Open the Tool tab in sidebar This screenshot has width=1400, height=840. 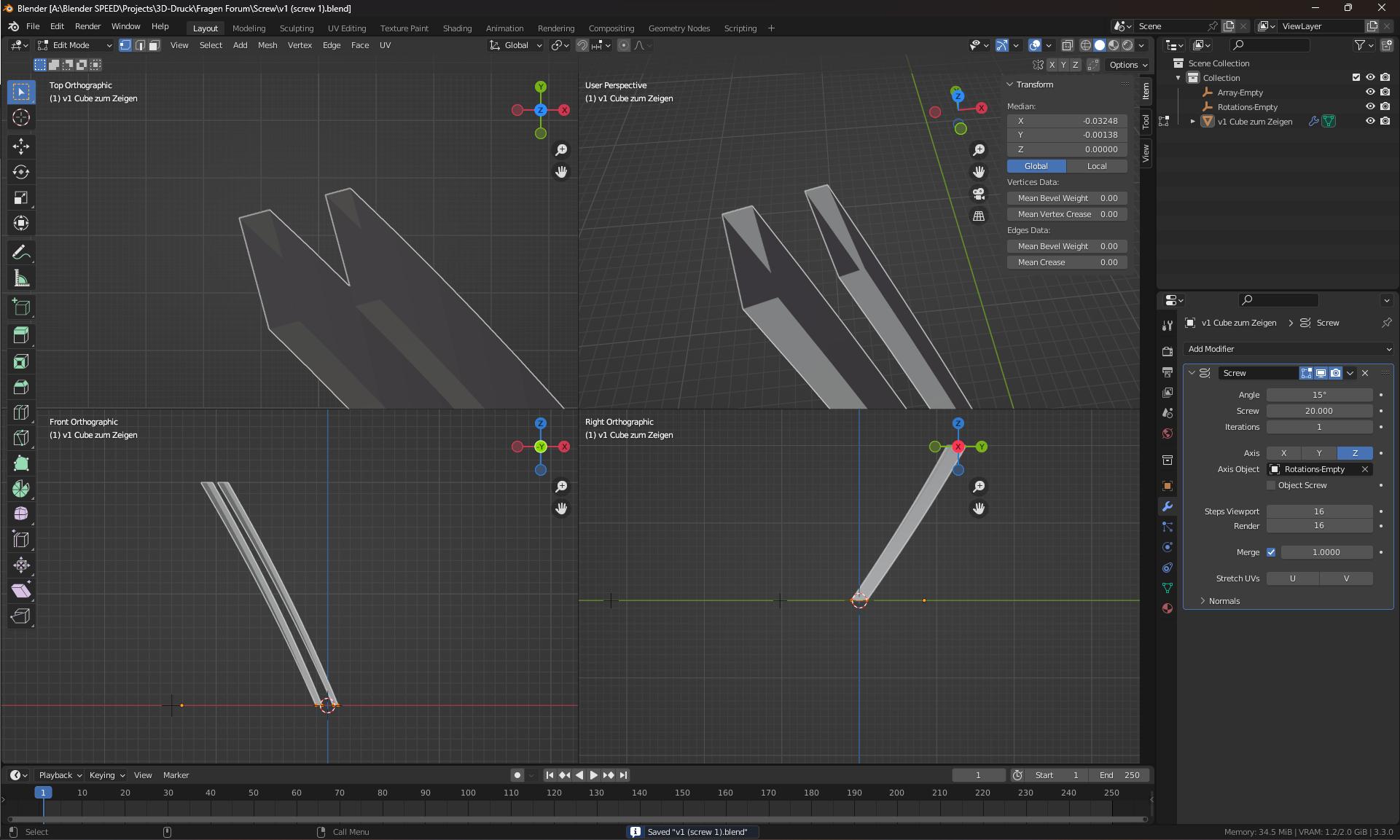pyautogui.click(x=1146, y=121)
